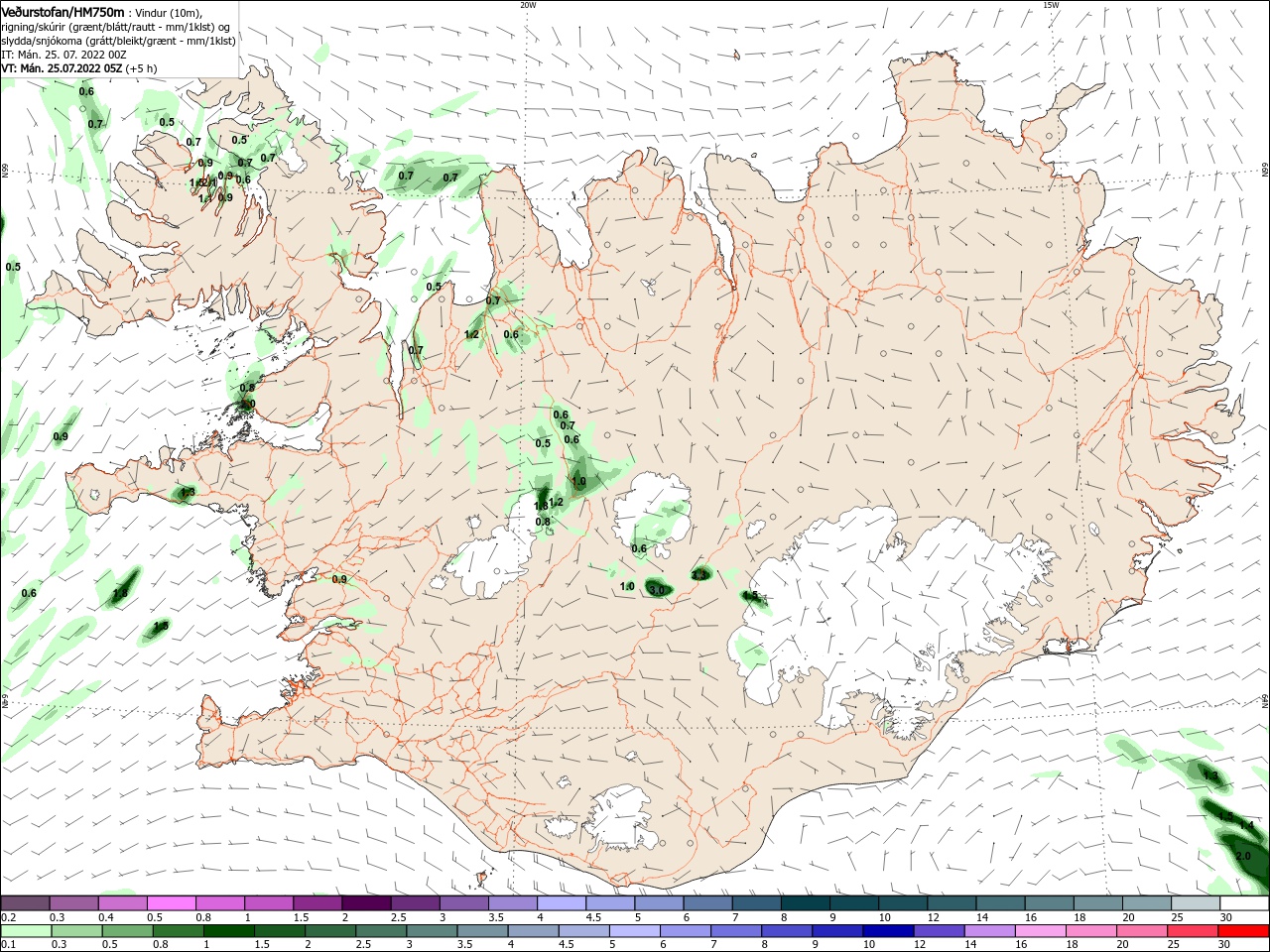The height and width of the screenshot is (952, 1270).
Task: Select the 'slydda/snjókoma' legend description line
Action: click(118, 41)
